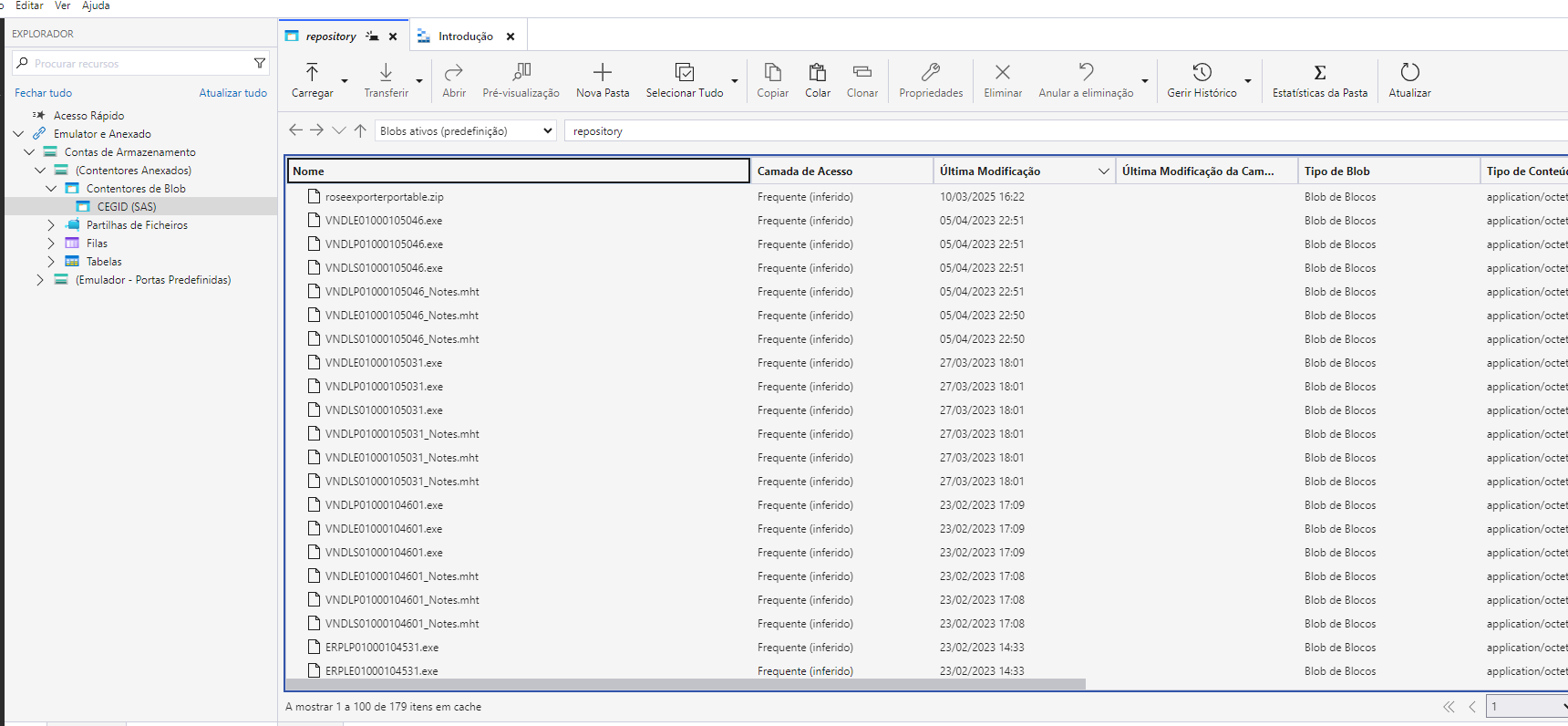
Task: Refresh the list with Atualizar
Action: click(1409, 80)
